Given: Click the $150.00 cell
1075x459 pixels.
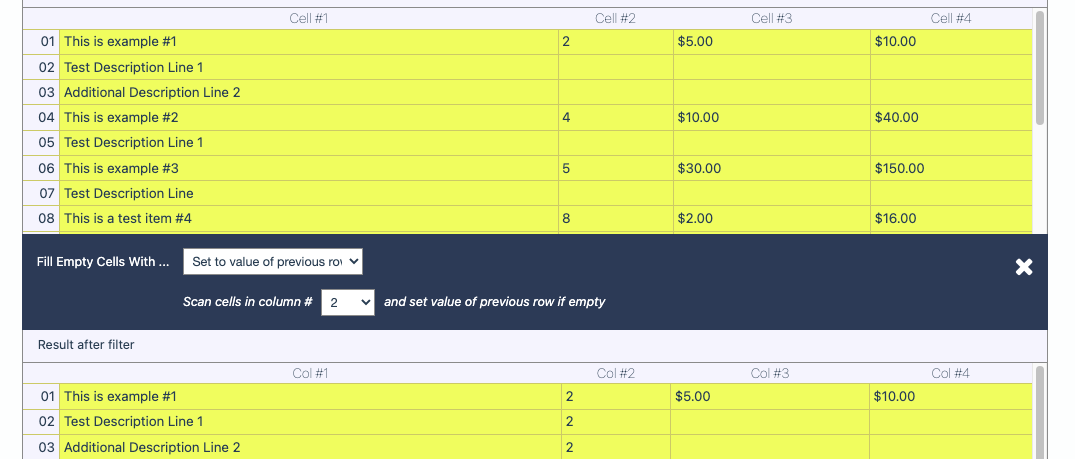Looking at the screenshot, I should [x=951, y=168].
